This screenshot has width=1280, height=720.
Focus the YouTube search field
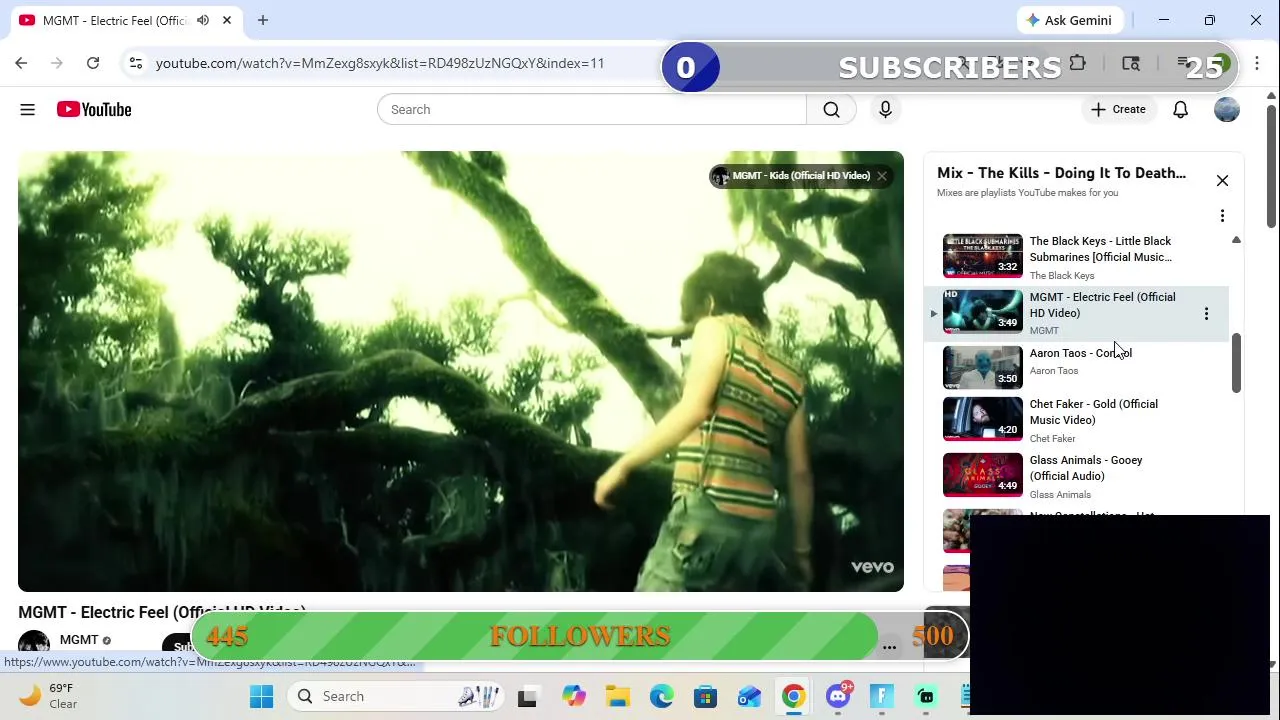[592, 109]
